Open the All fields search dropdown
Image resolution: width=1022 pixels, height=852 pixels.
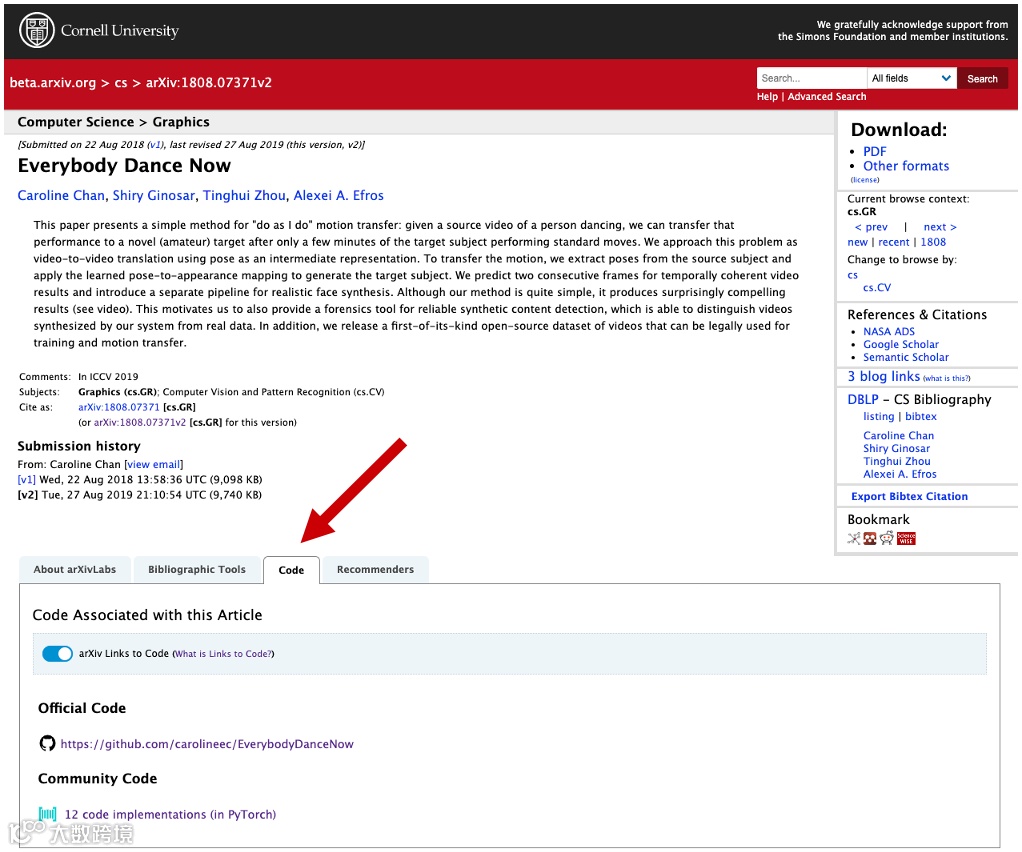point(911,78)
